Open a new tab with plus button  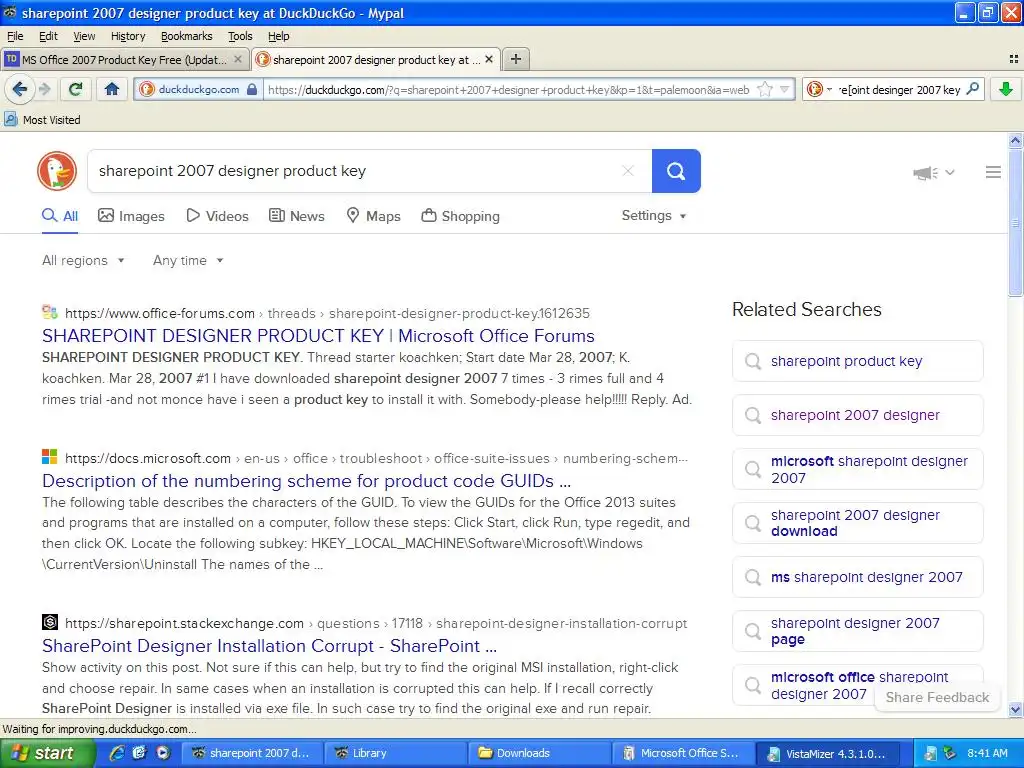click(x=515, y=59)
